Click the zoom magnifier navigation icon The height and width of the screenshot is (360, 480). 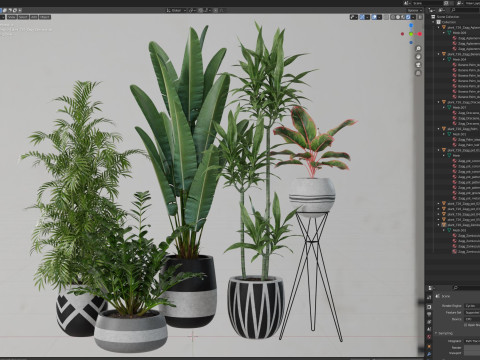[x=419, y=49]
